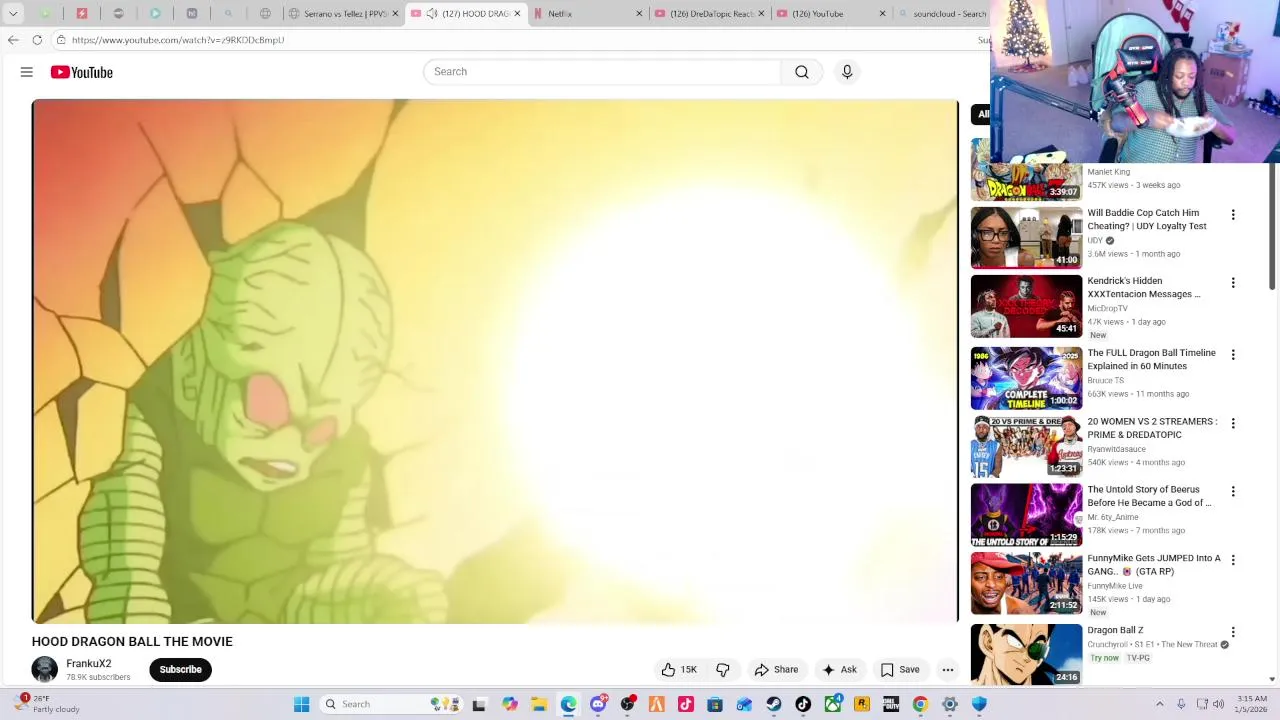Open the Windows Start menu
This screenshot has height=720, width=1280.
tap(301, 704)
